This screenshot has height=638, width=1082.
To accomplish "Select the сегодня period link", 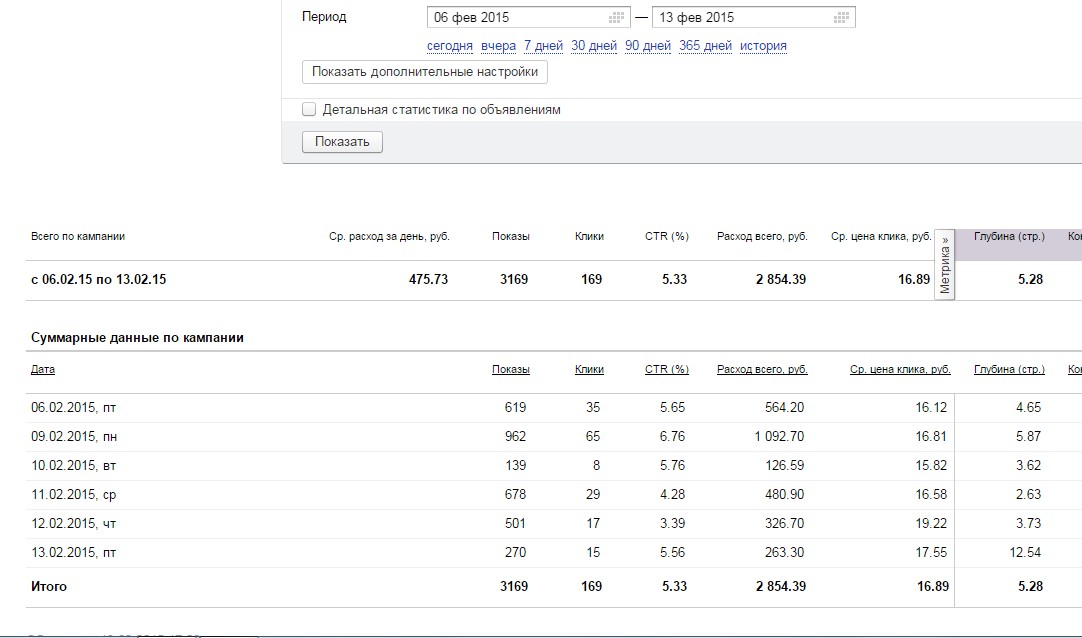I will pyautogui.click(x=449, y=46).
